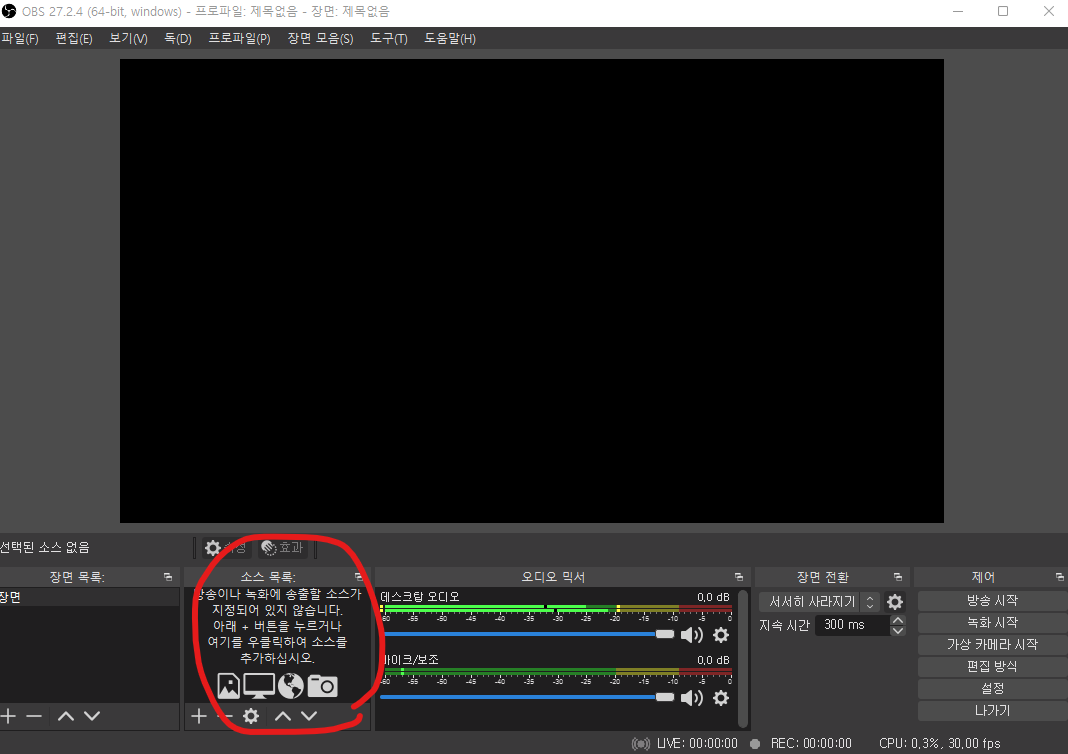Open 마이크/보조 gear settings
The height and width of the screenshot is (754, 1068).
pyautogui.click(x=721, y=697)
